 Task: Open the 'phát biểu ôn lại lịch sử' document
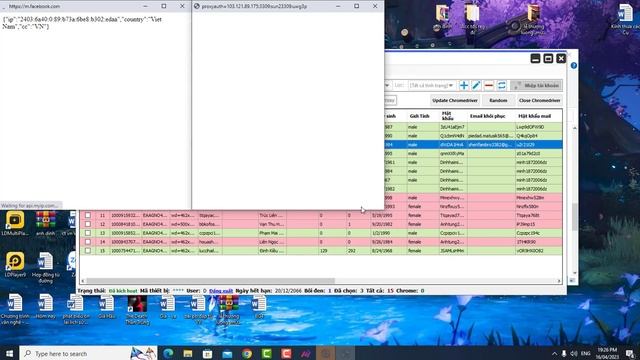(x=76, y=310)
